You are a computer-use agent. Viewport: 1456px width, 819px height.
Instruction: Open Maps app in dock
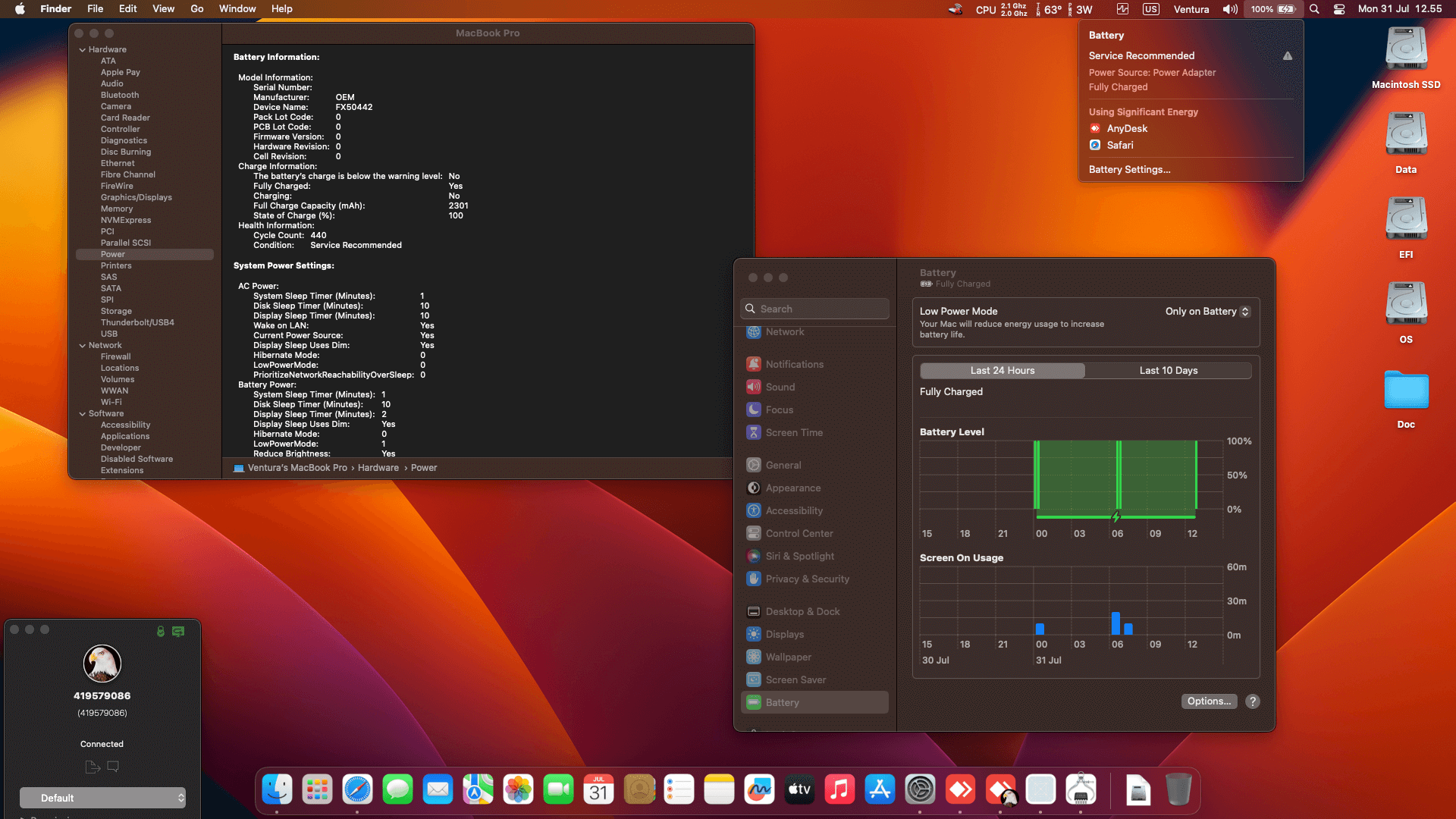point(478,790)
